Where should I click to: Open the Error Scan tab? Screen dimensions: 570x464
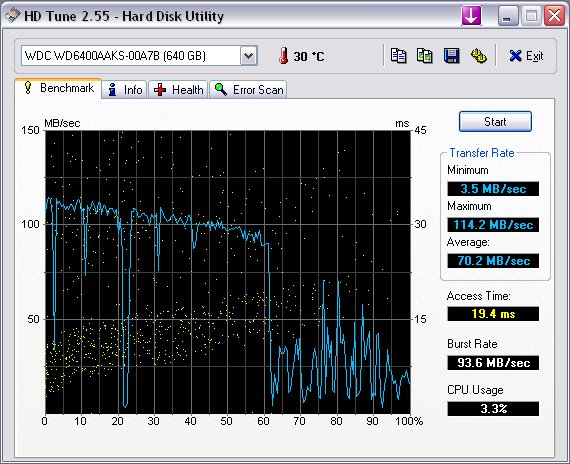pos(248,89)
